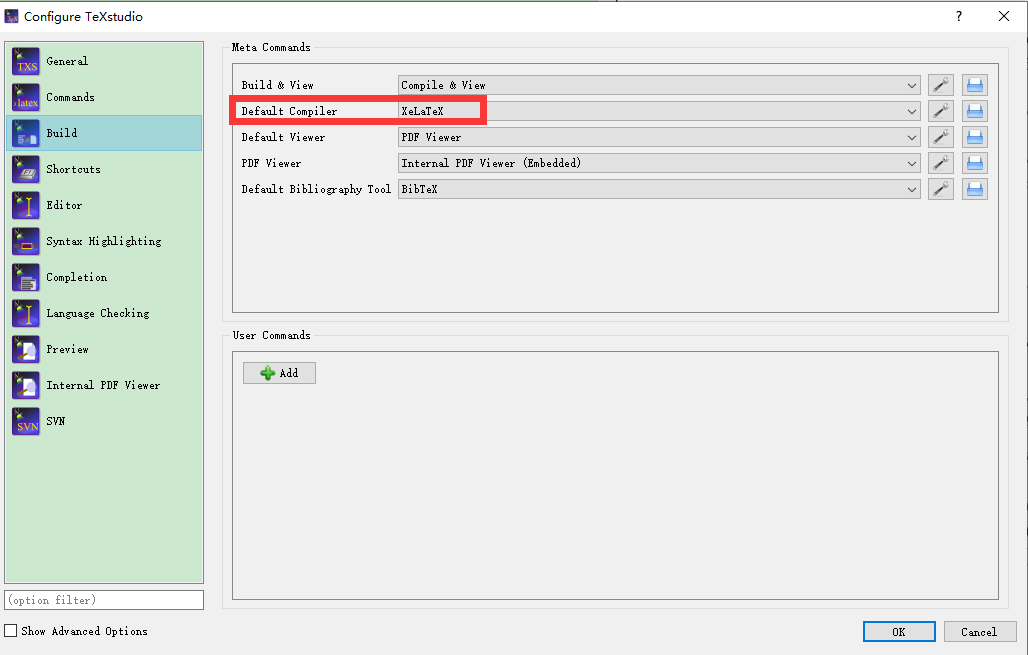Confirm settings with OK button
Viewport: 1028px width, 655px height.
coord(899,631)
